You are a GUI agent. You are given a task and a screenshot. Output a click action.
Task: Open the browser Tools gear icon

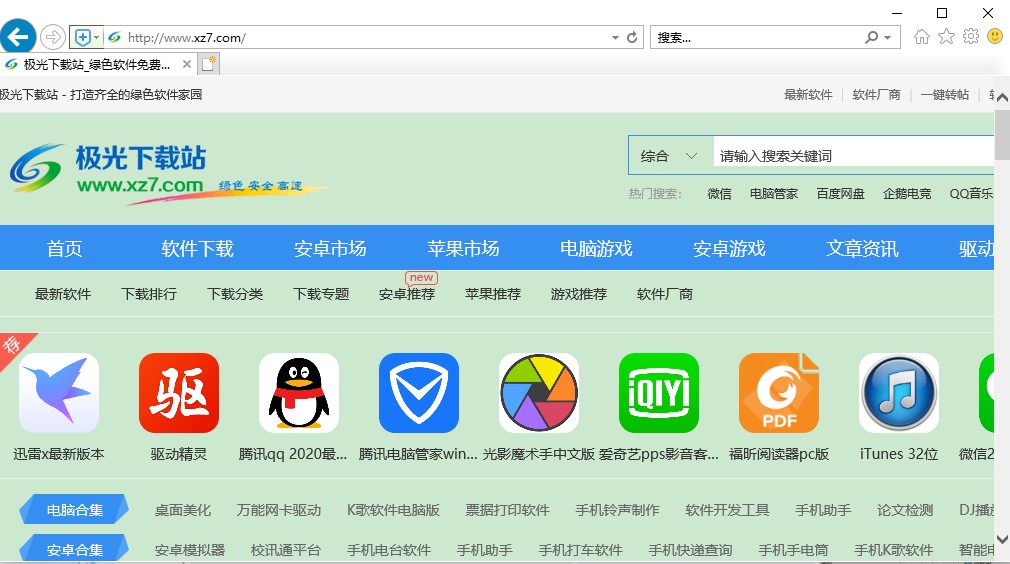click(971, 37)
